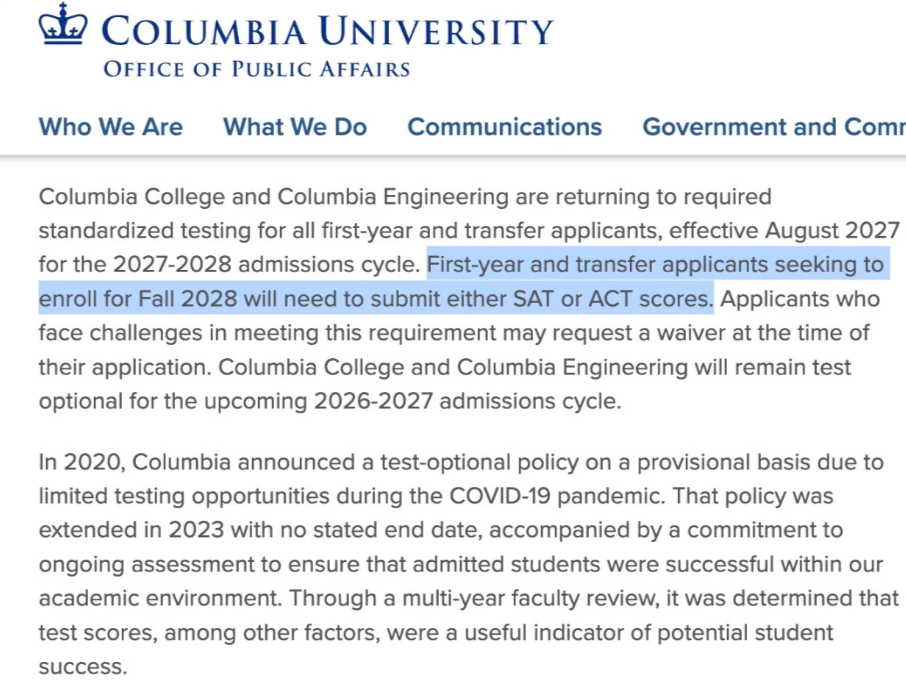The height and width of the screenshot is (681, 906).
Task: Click the text 'SAT or ACT scores'
Action: pos(611,299)
